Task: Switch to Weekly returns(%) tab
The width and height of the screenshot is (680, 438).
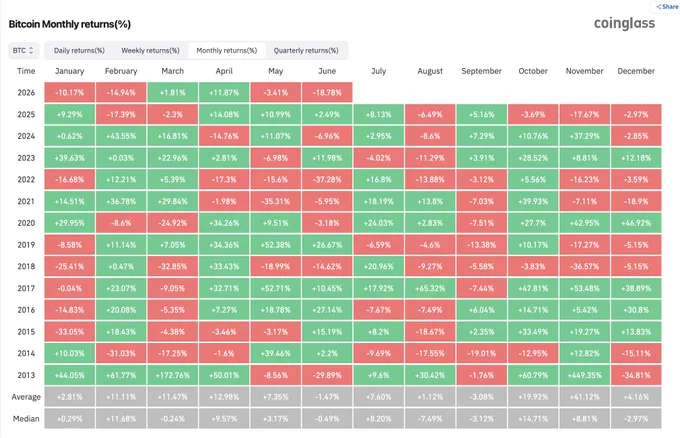Action: click(x=150, y=51)
